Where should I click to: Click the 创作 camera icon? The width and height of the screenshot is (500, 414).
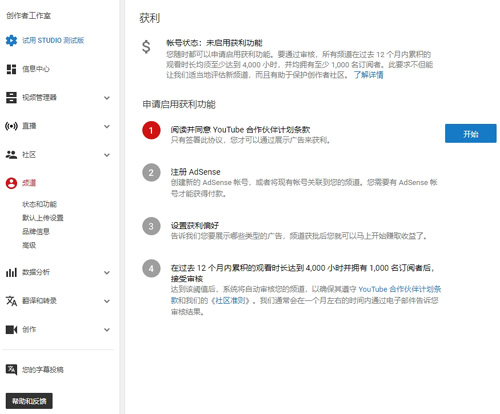coord(11,330)
